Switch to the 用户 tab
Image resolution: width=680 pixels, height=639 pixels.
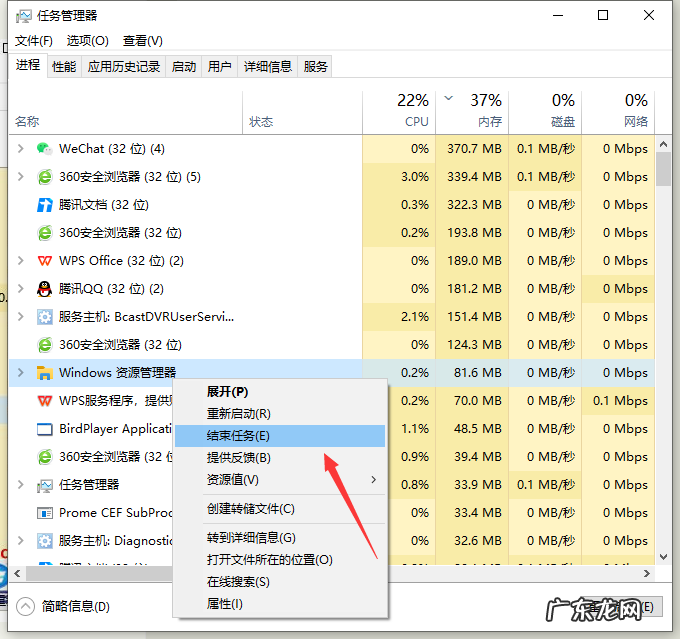tap(219, 67)
